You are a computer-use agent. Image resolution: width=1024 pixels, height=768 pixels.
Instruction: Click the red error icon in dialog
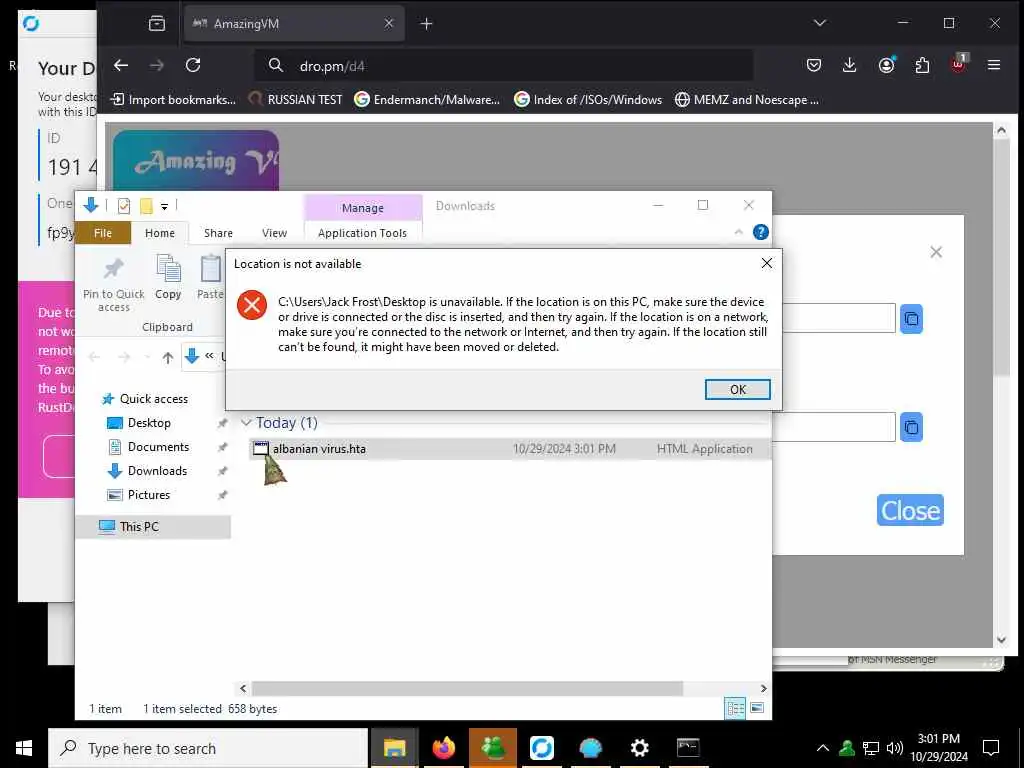(x=251, y=305)
